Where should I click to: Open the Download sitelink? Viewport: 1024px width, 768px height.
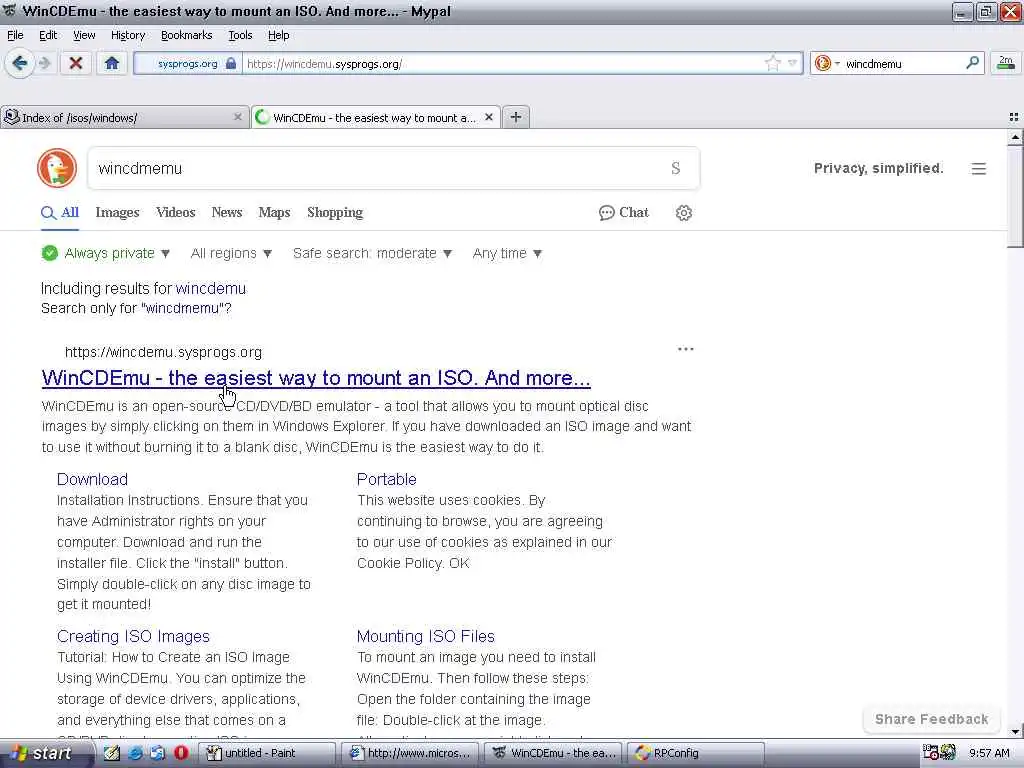(92, 479)
